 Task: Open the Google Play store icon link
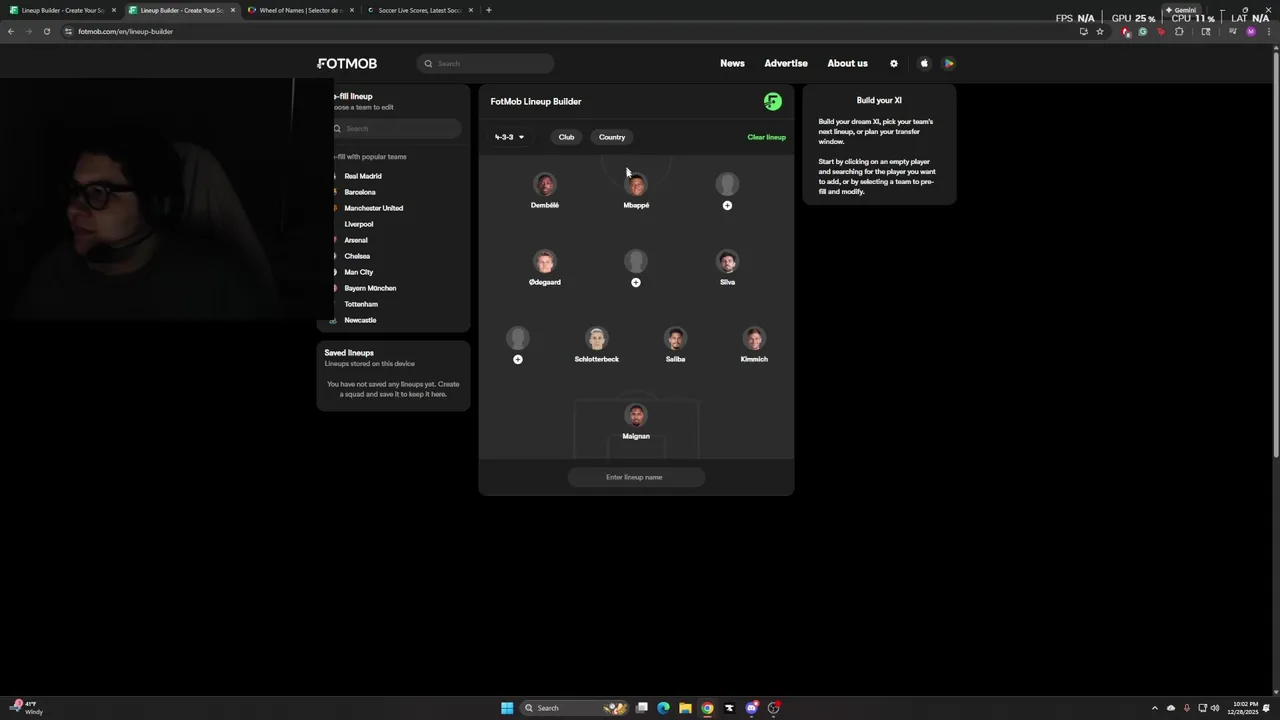click(949, 63)
